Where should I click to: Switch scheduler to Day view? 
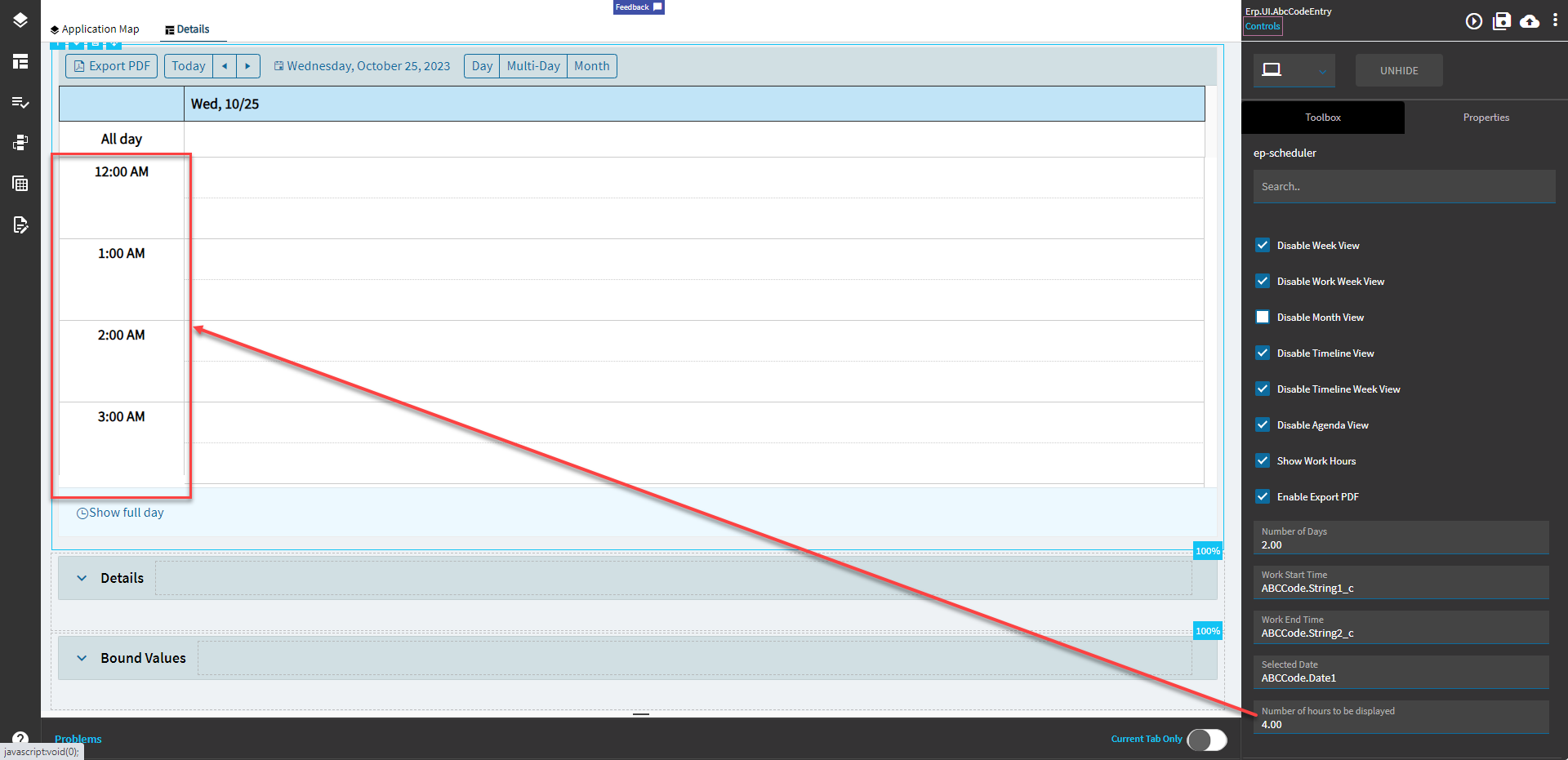pyautogui.click(x=482, y=66)
